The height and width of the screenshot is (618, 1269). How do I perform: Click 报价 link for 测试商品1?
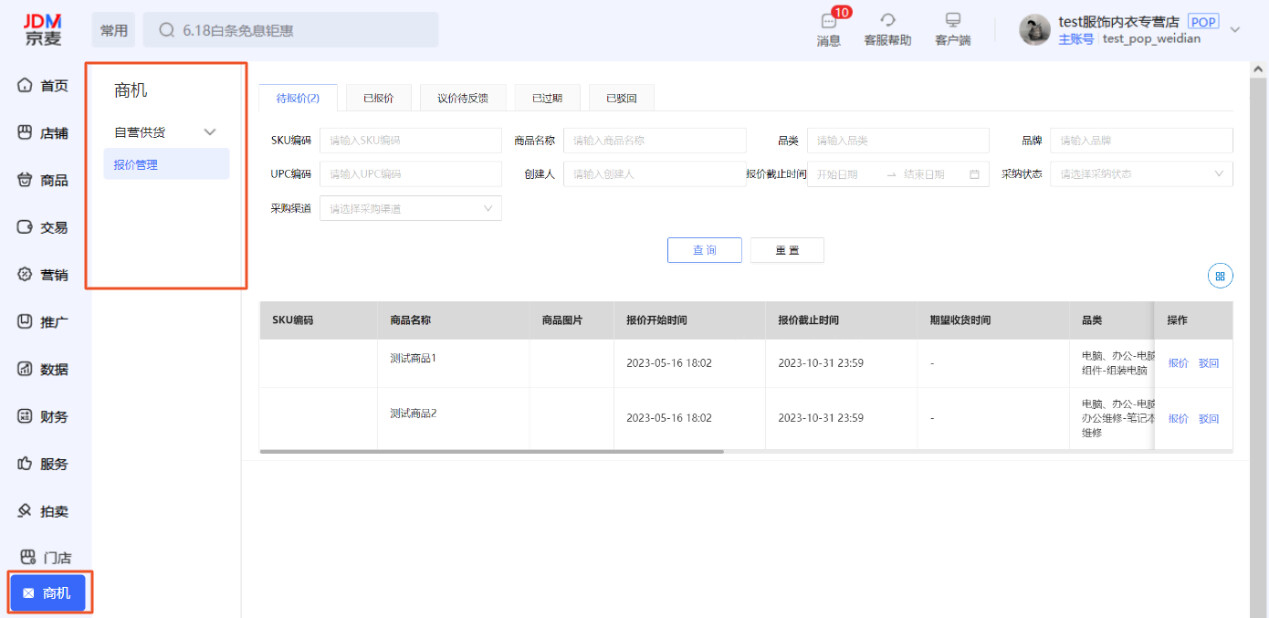(x=1176, y=363)
